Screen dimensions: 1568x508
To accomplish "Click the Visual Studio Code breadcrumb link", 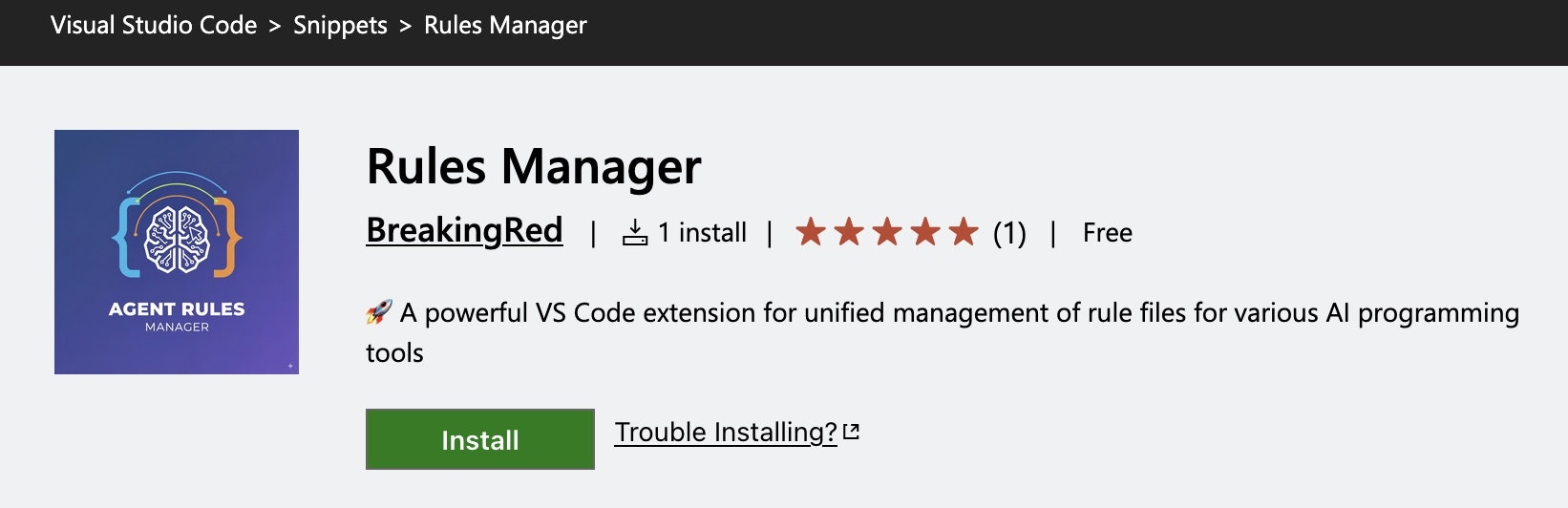I will pos(154,26).
